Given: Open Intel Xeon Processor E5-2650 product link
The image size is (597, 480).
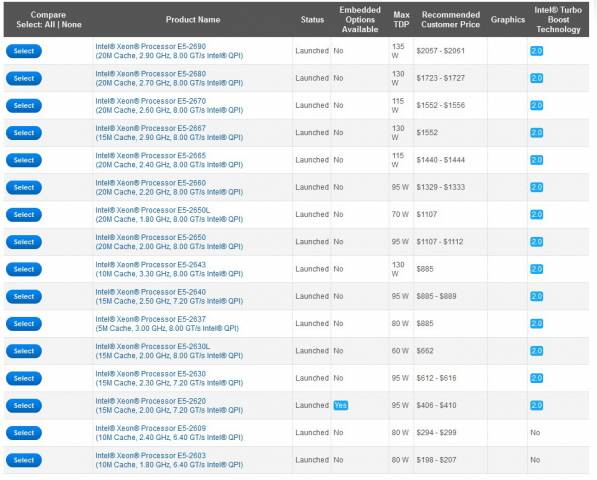Looking at the screenshot, I should point(169,242).
